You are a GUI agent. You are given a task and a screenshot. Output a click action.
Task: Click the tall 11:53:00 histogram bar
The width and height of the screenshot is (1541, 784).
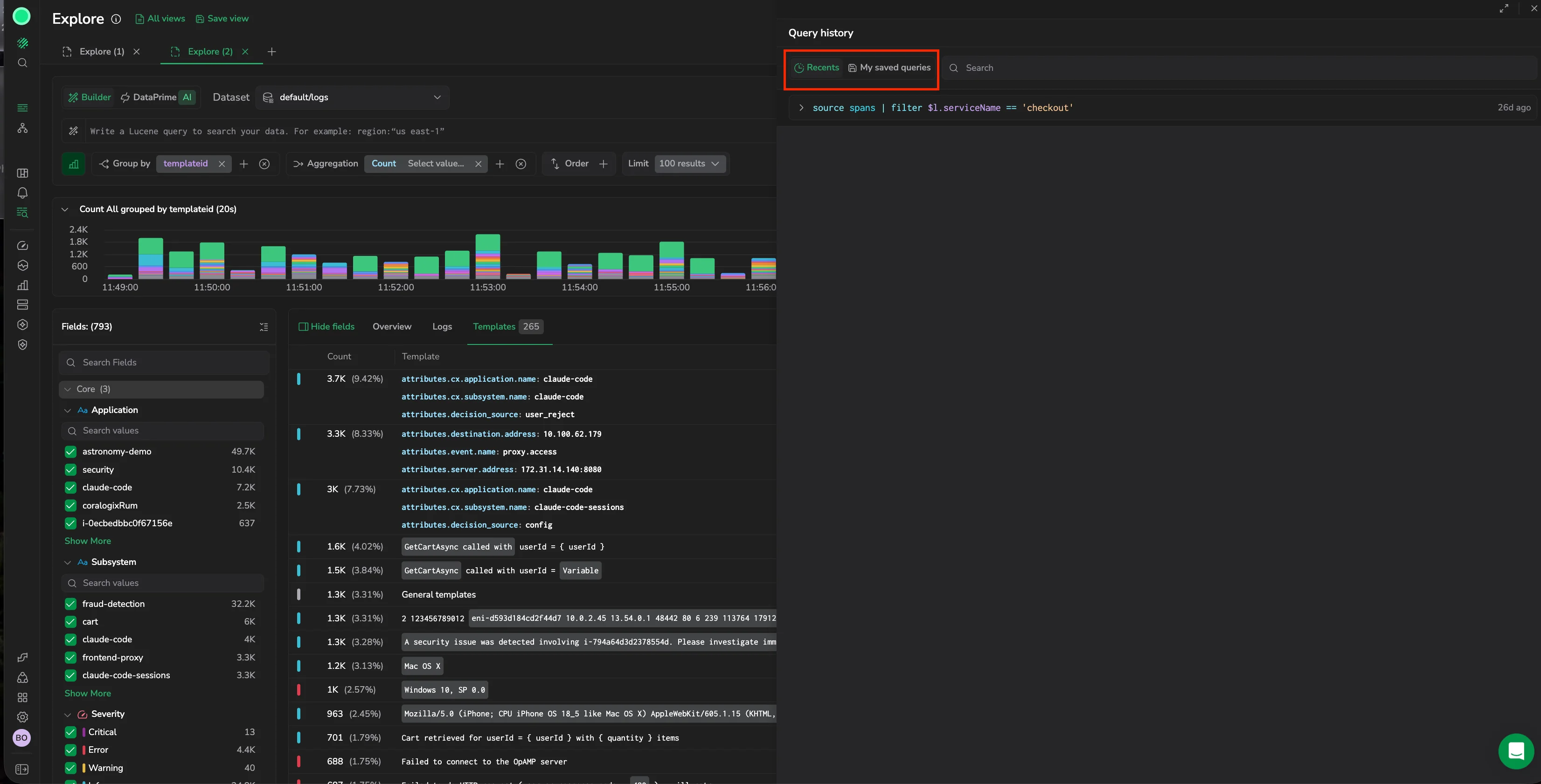pos(487,256)
